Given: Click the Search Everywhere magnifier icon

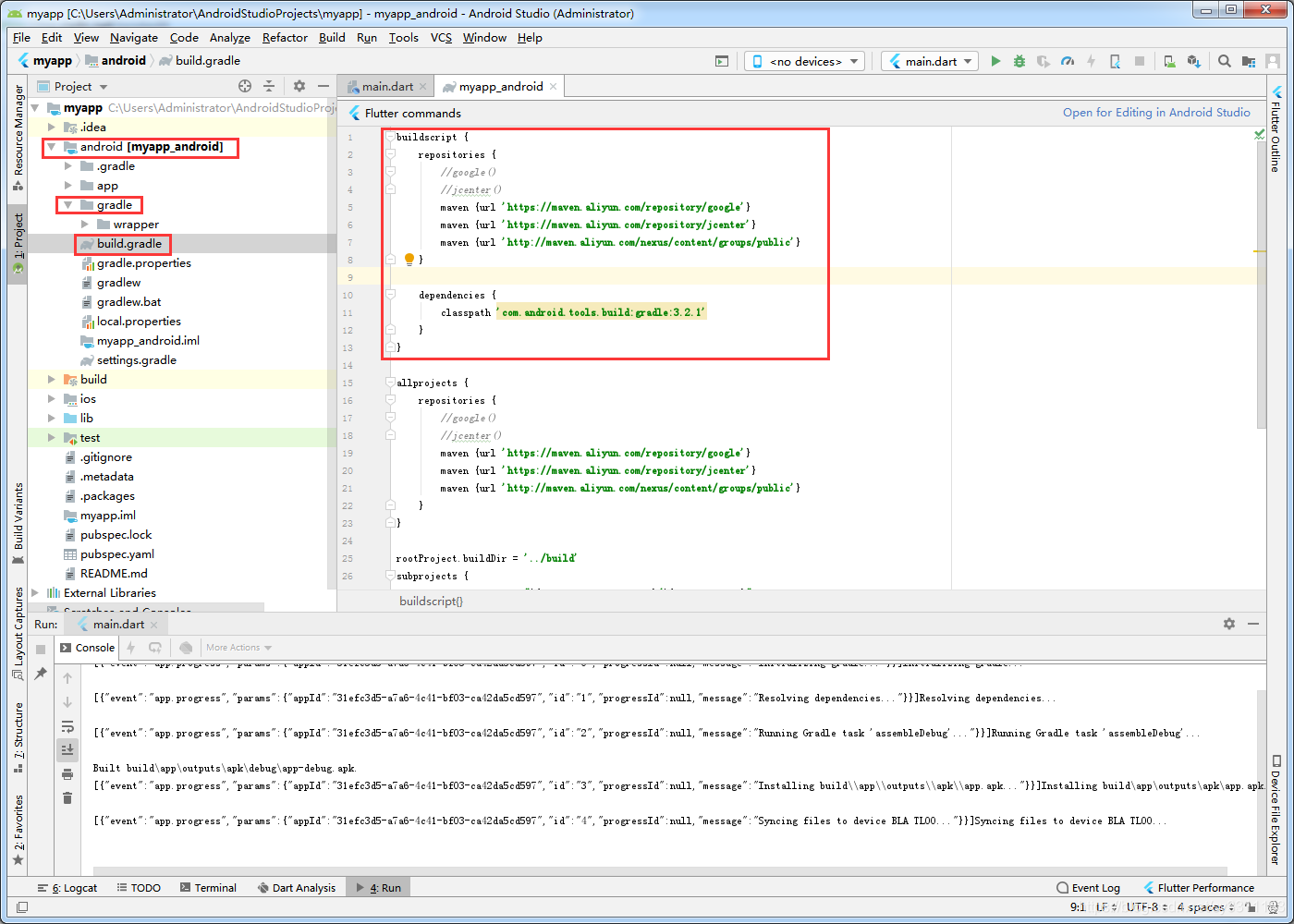Looking at the screenshot, I should tap(1224, 61).
